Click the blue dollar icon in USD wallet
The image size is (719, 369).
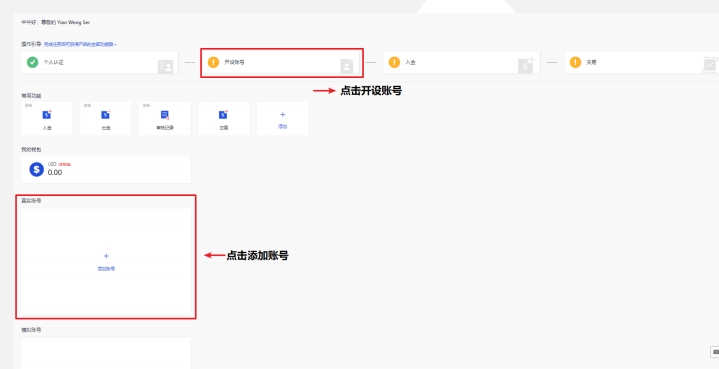coord(37,169)
